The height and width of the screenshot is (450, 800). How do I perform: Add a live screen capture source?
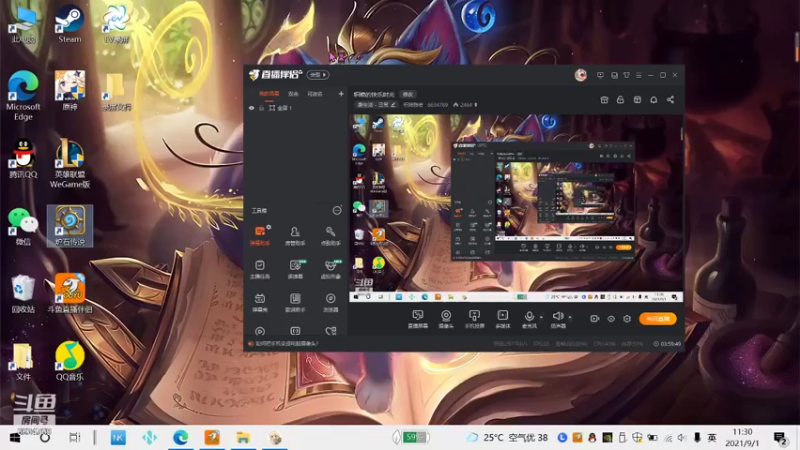tap(417, 319)
